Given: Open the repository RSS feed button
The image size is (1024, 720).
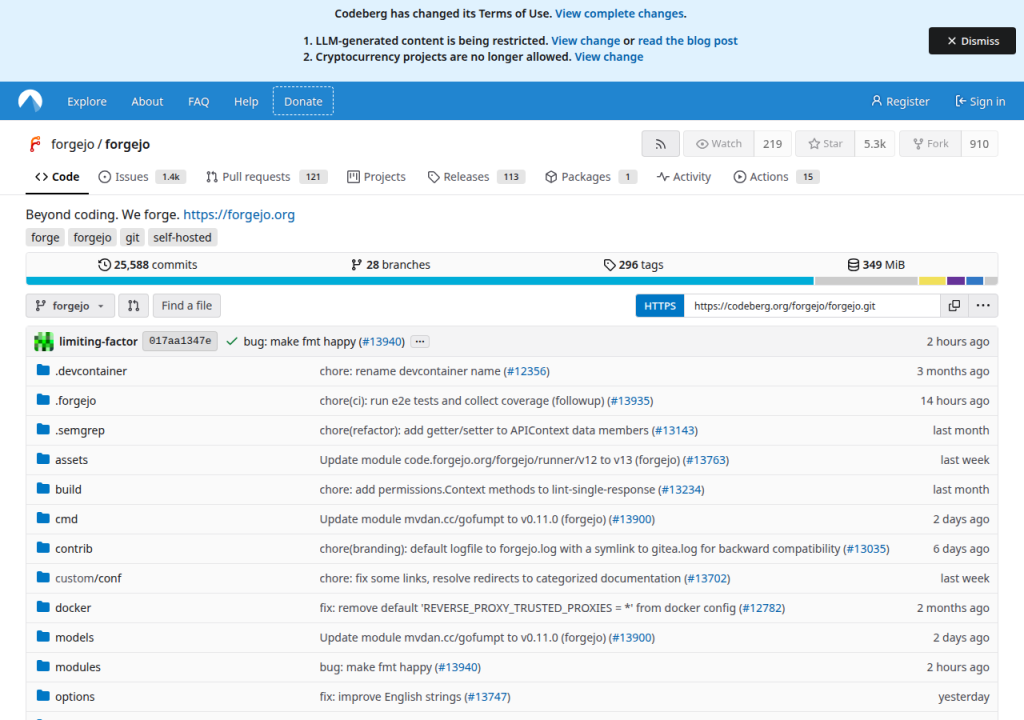Looking at the screenshot, I should (x=660, y=144).
